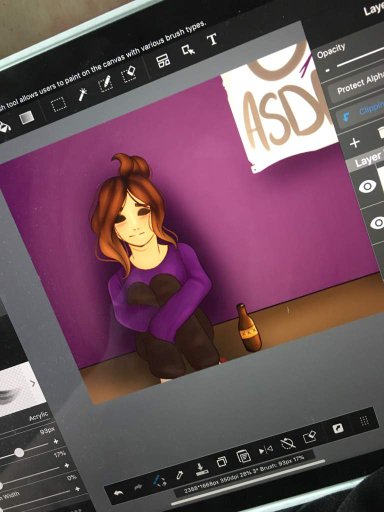This screenshot has width=384, height=512.
Task: Pick the Select Eraser tool
Action: (x=129, y=74)
